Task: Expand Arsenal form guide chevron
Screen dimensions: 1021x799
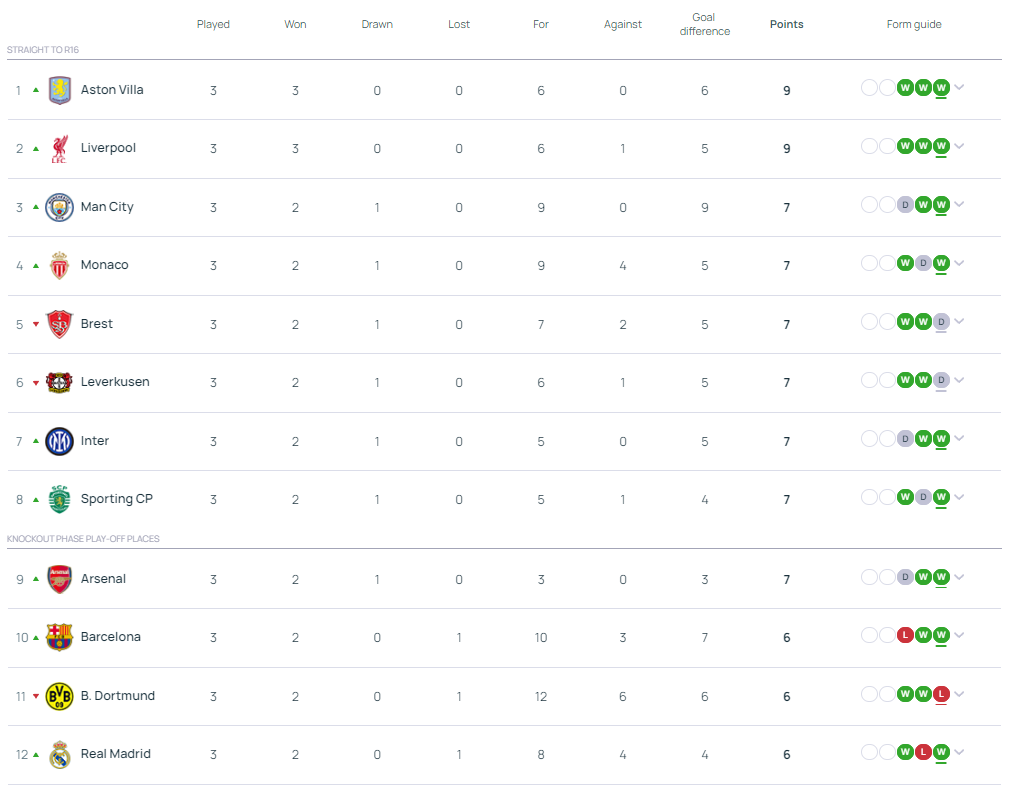Action: tap(959, 577)
